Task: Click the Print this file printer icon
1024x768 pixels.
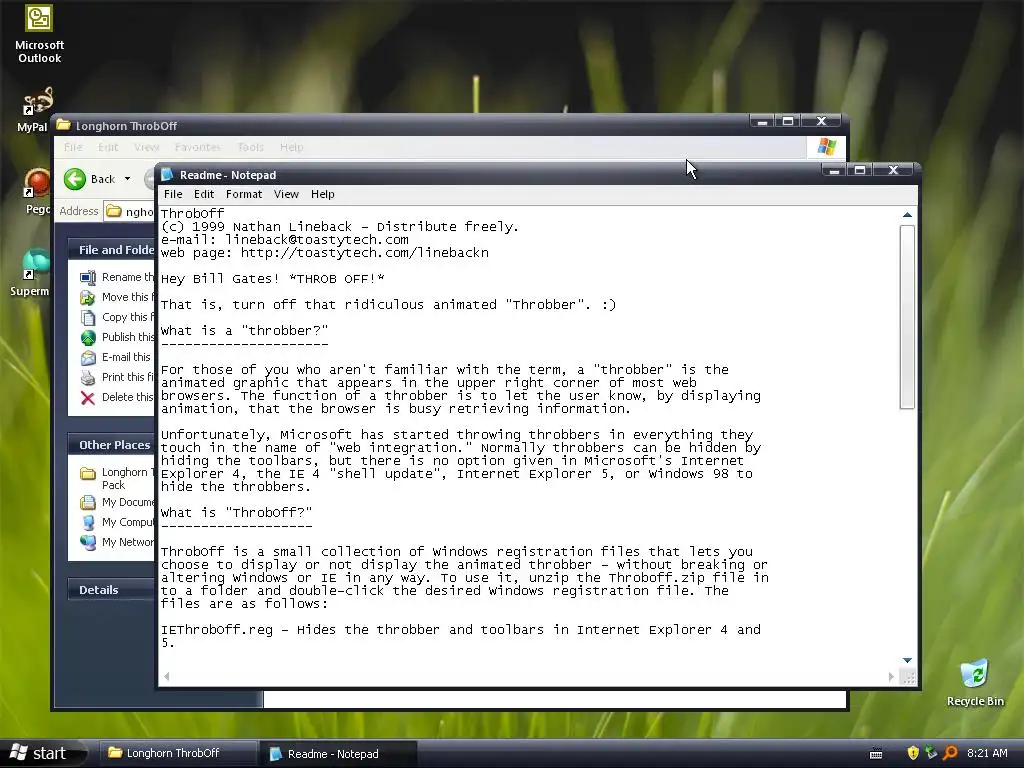Action: [88, 377]
